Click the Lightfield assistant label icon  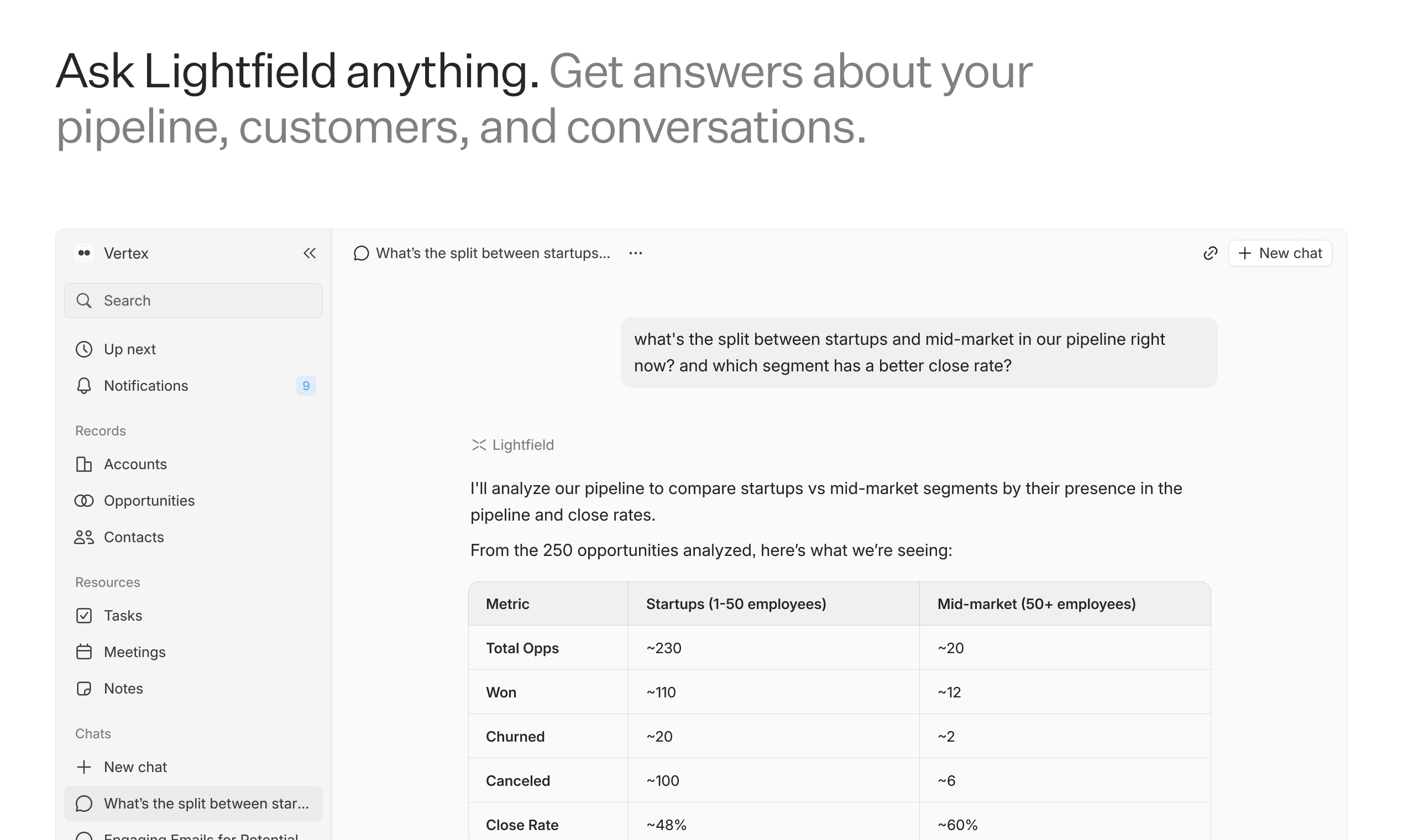pyautogui.click(x=478, y=445)
